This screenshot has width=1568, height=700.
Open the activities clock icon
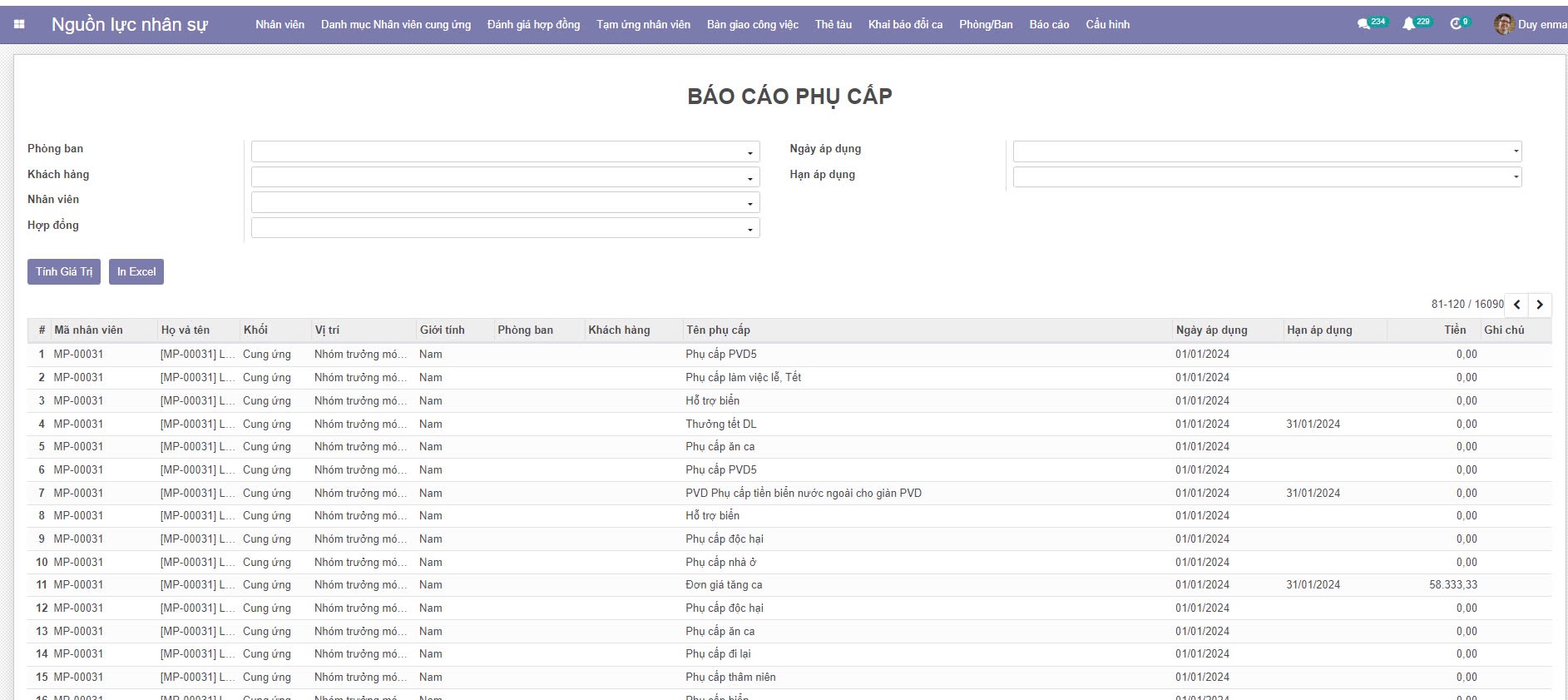(x=1455, y=24)
